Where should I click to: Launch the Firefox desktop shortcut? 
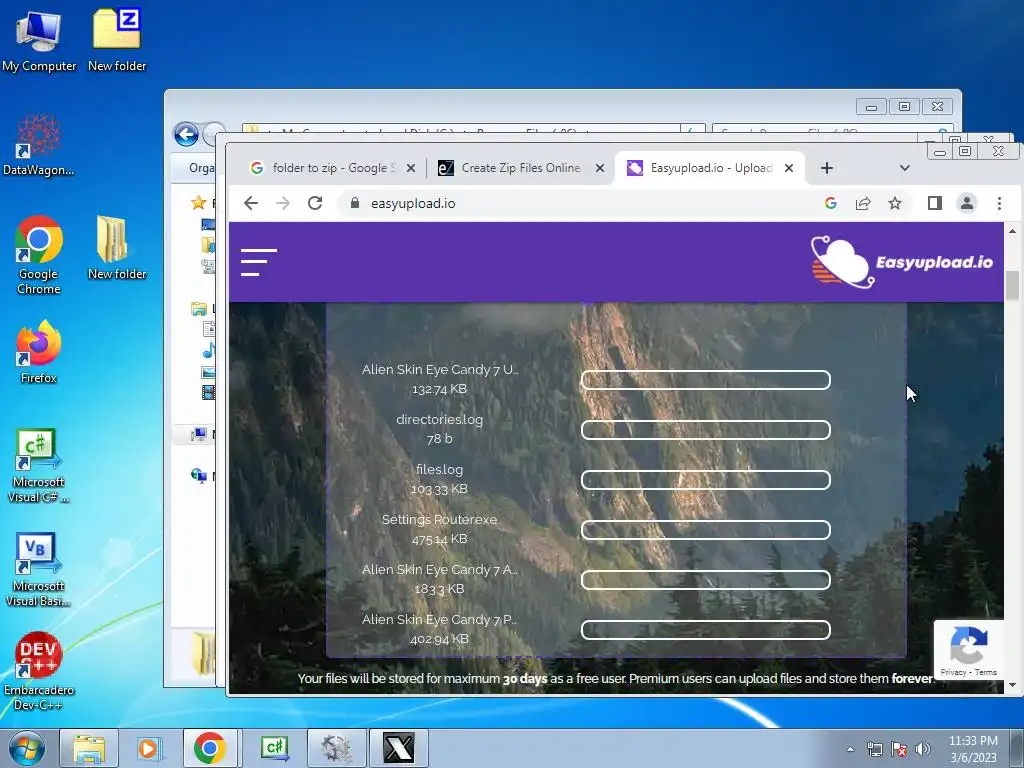coord(39,352)
